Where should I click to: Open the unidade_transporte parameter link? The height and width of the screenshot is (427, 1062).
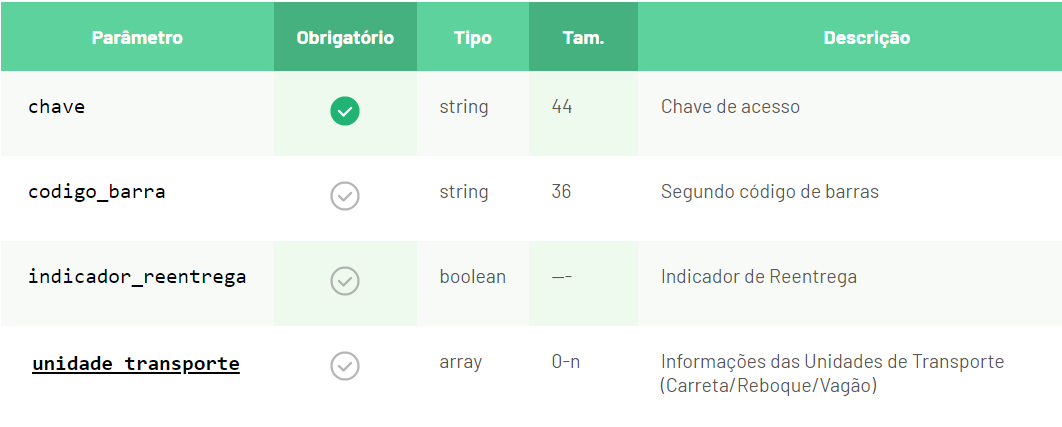[x=136, y=364]
